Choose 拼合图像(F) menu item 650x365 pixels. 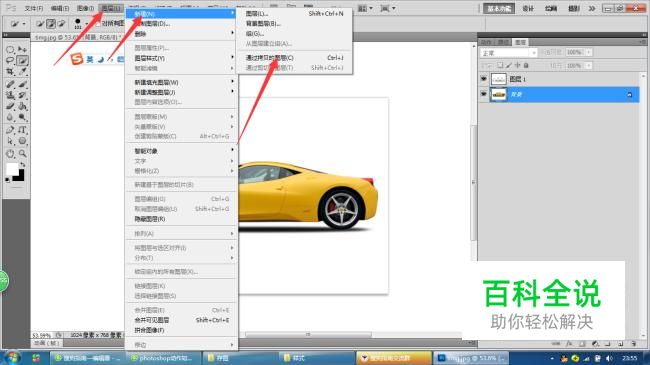point(182,330)
